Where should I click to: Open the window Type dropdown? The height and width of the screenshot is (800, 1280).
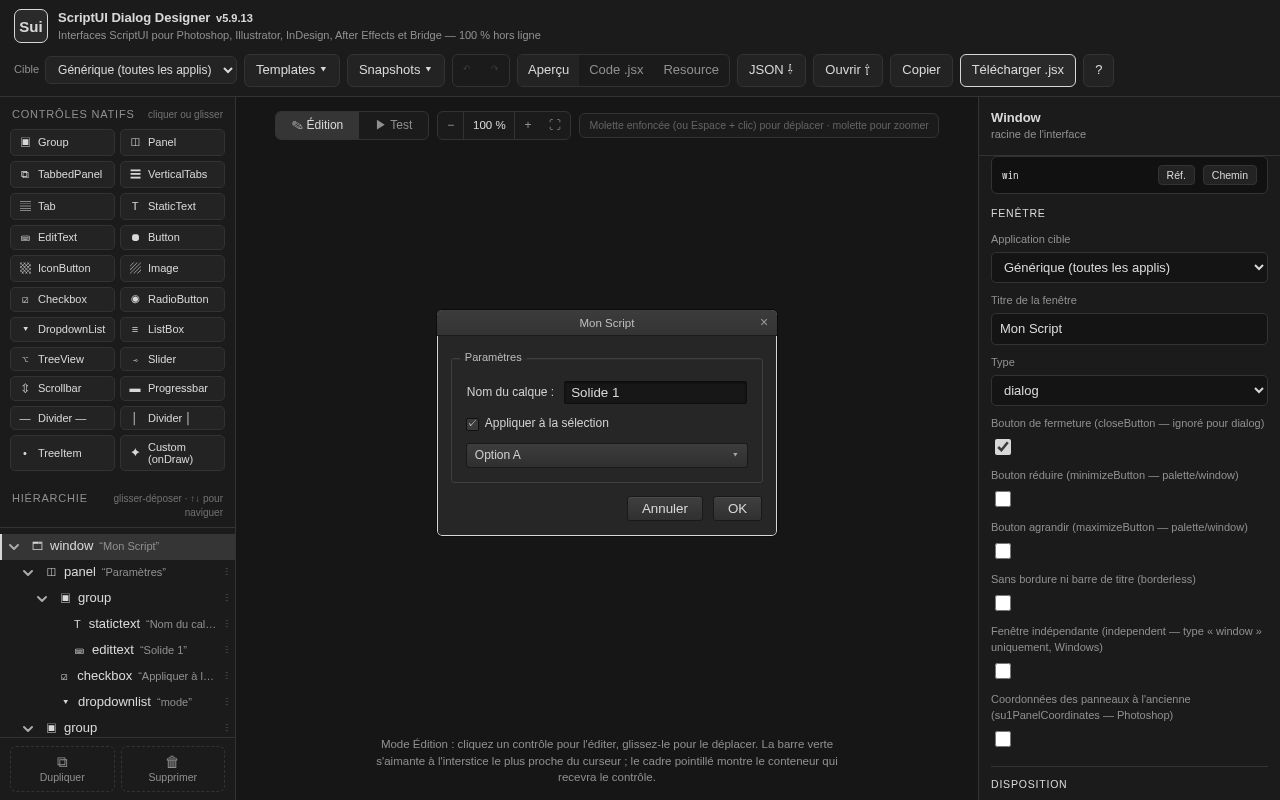click(x=1129, y=390)
